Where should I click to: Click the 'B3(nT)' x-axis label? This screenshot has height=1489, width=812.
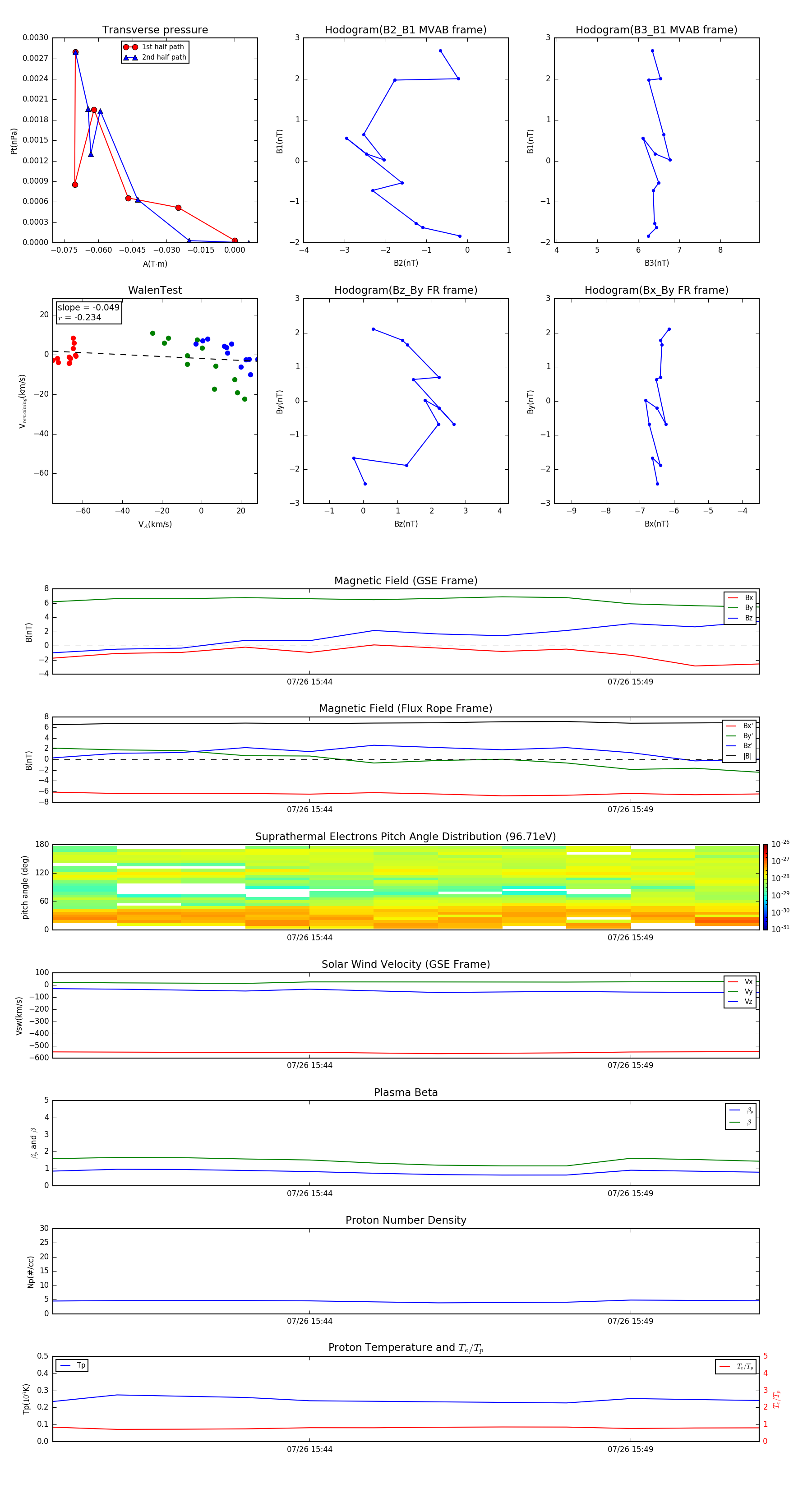click(656, 263)
